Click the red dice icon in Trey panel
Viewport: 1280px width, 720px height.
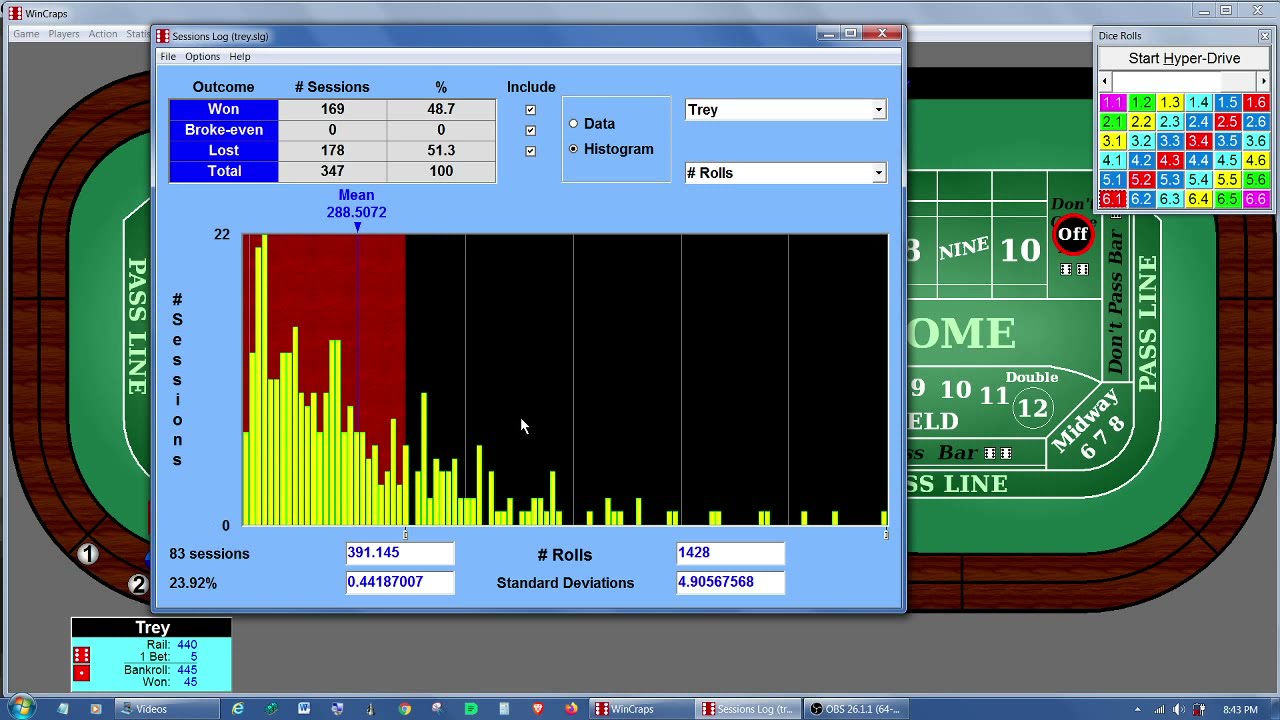[x=82, y=664]
